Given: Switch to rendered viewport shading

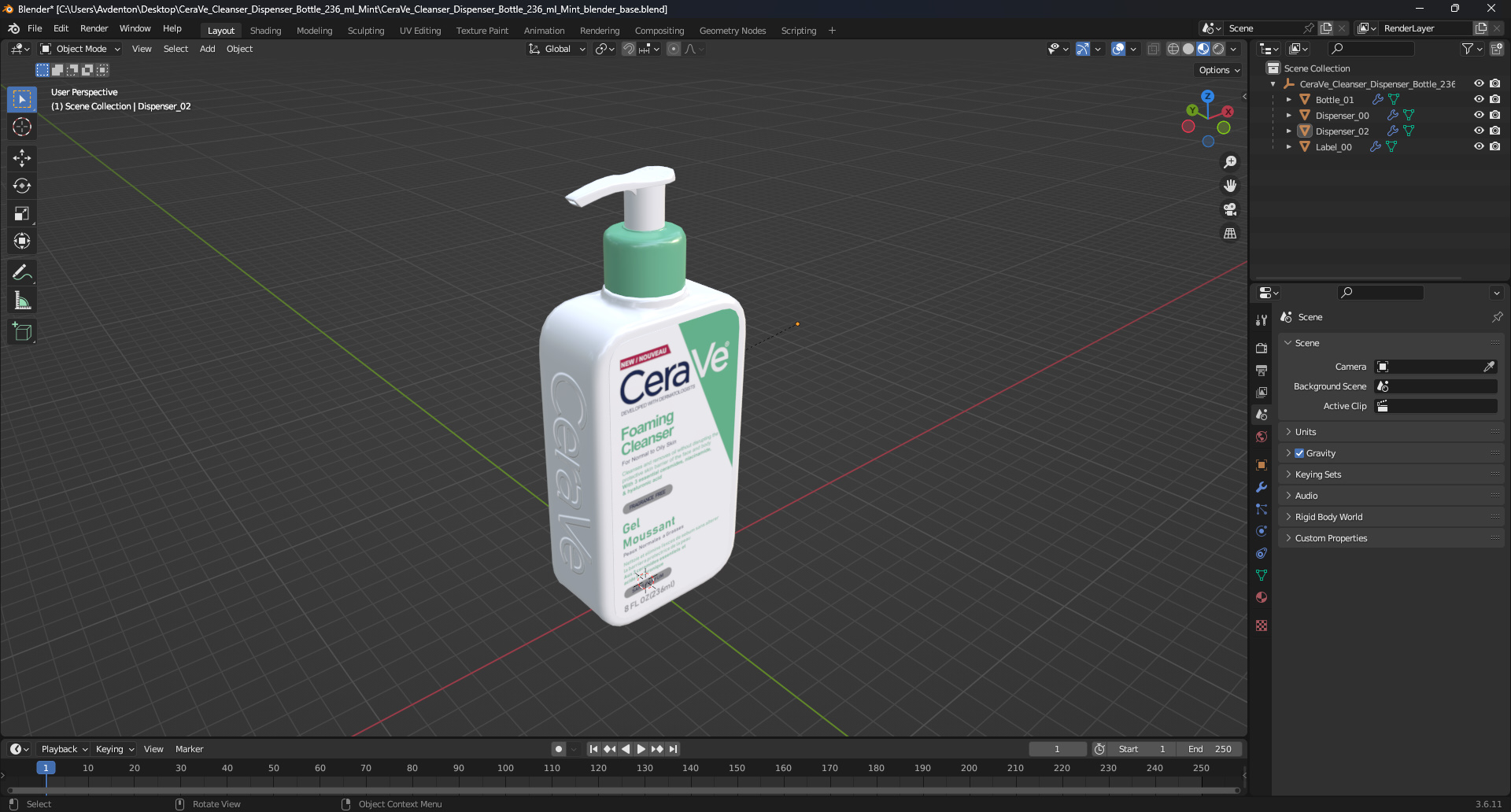Looking at the screenshot, I should 1218,49.
